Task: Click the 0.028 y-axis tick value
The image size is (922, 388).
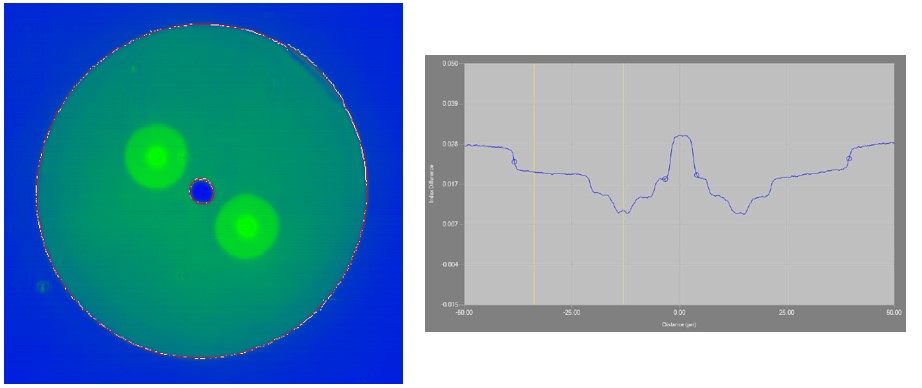Action: [451, 144]
